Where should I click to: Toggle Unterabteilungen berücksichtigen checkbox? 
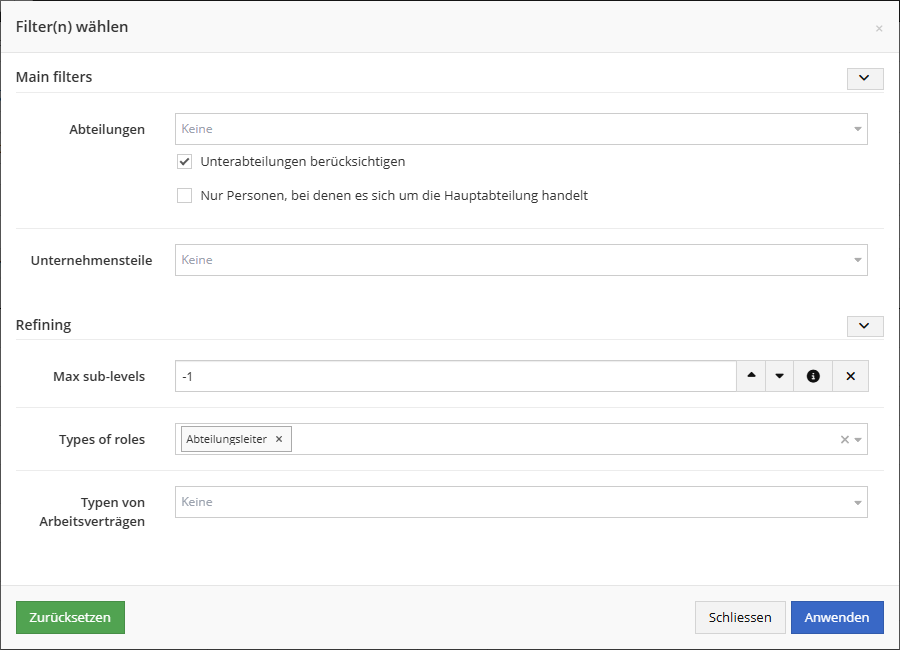coord(184,162)
